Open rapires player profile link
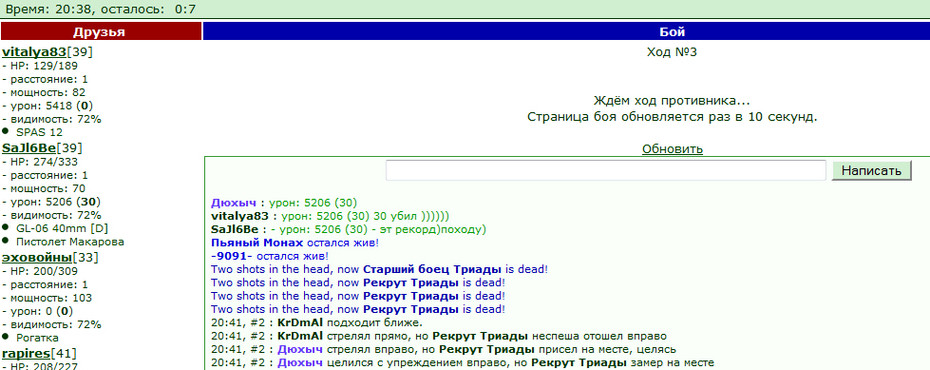The height and width of the screenshot is (370, 930). click(x=26, y=353)
